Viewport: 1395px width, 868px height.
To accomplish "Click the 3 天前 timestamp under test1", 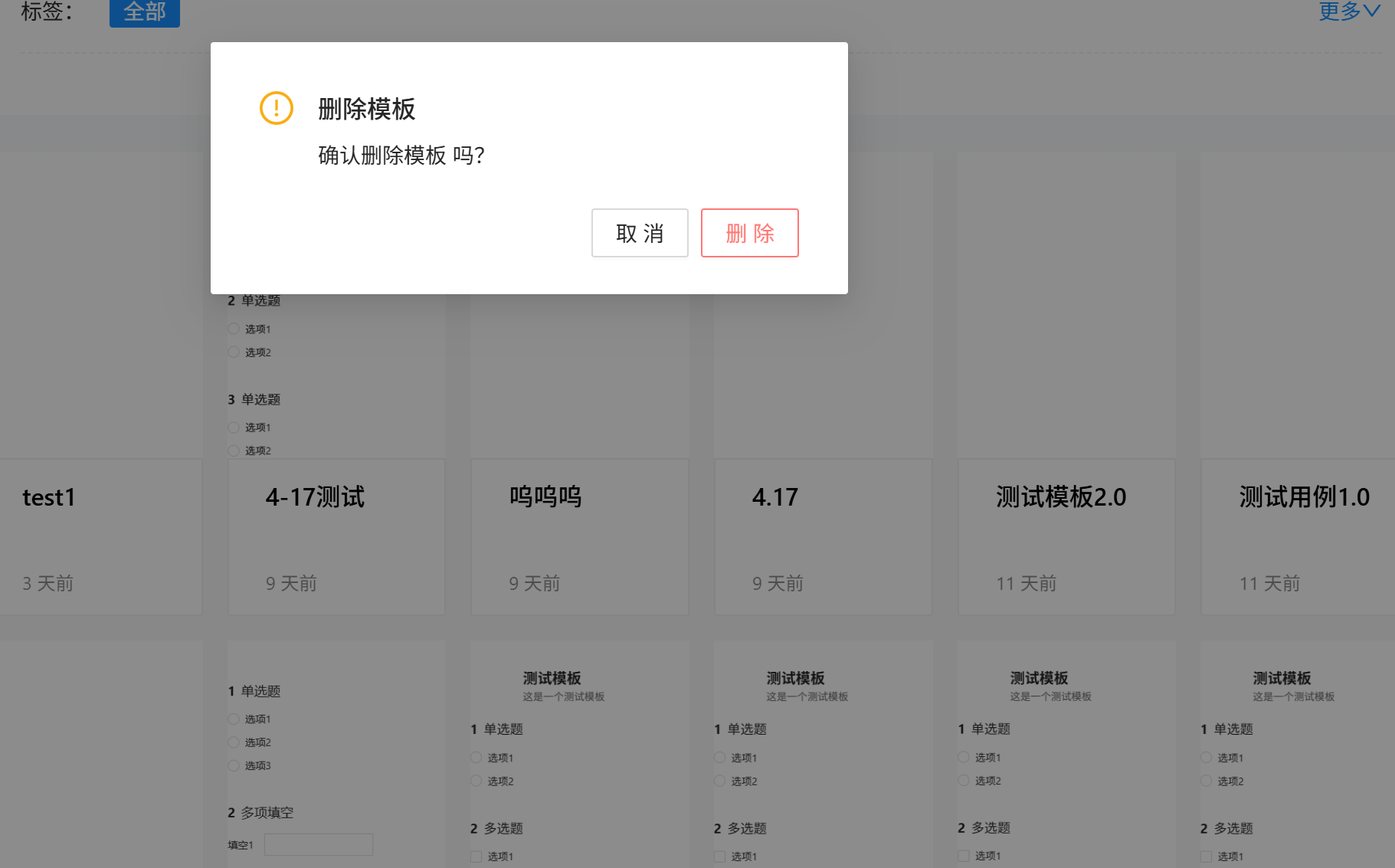I will coord(47,584).
